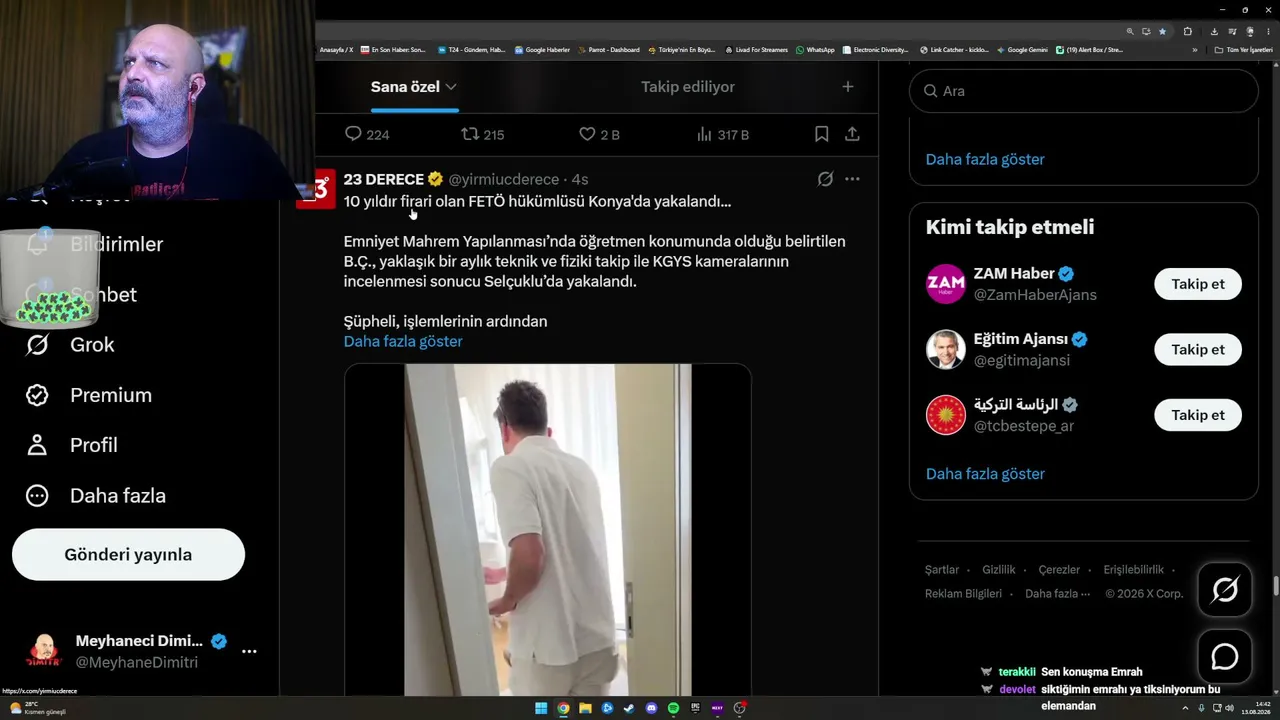Follow ZAM Haber with Takip et
1280x720 pixels.
click(x=1198, y=284)
